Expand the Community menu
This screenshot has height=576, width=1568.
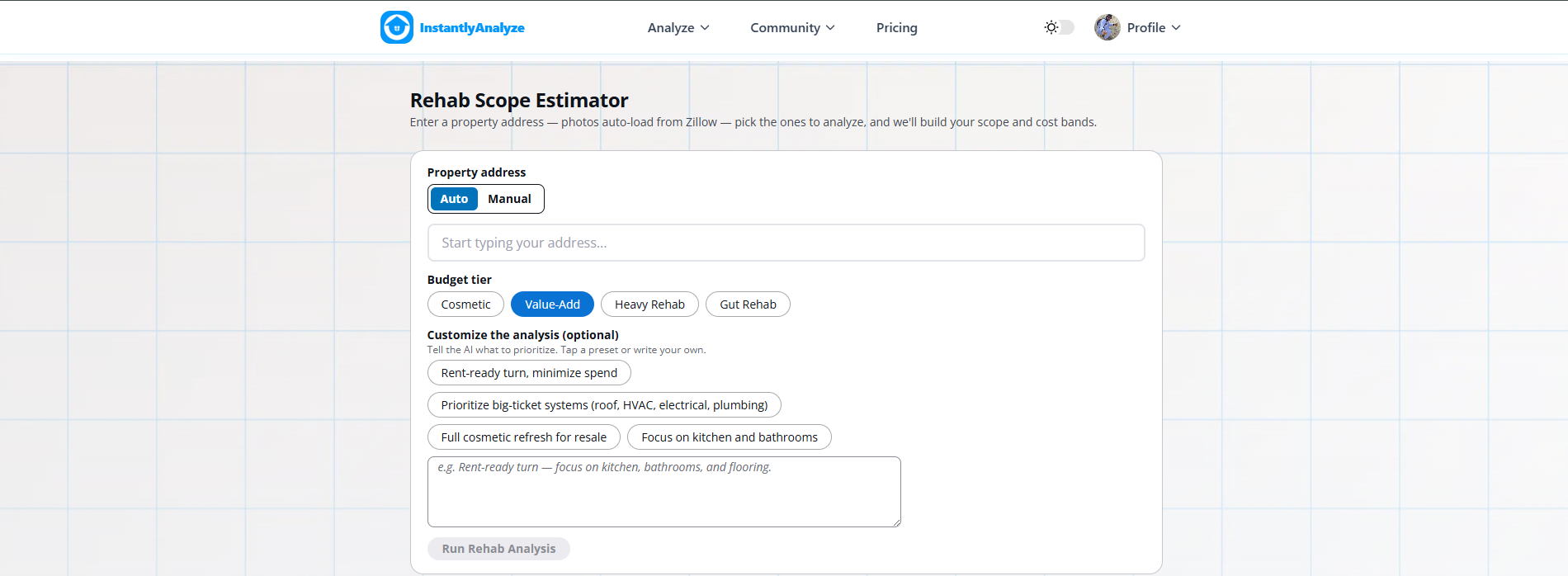(x=792, y=28)
